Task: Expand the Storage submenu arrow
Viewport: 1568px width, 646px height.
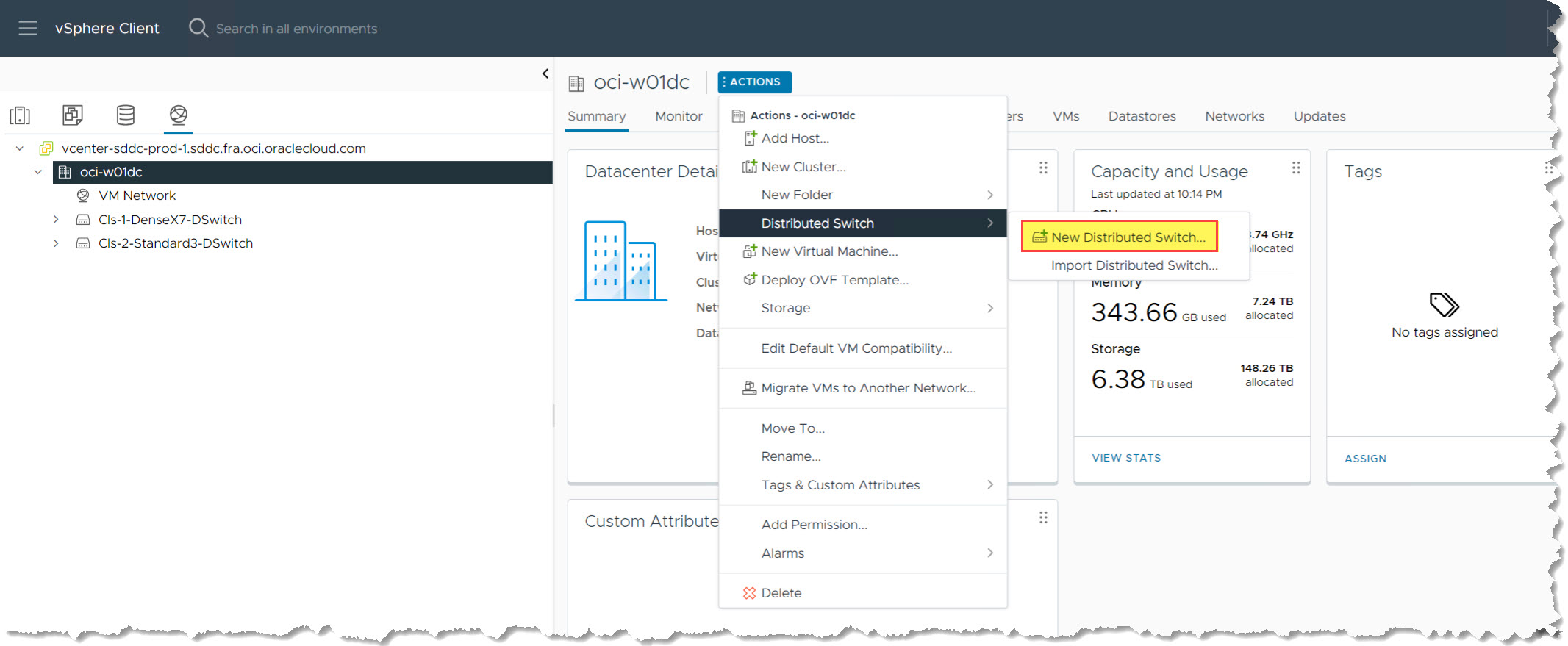Action: click(990, 308)
